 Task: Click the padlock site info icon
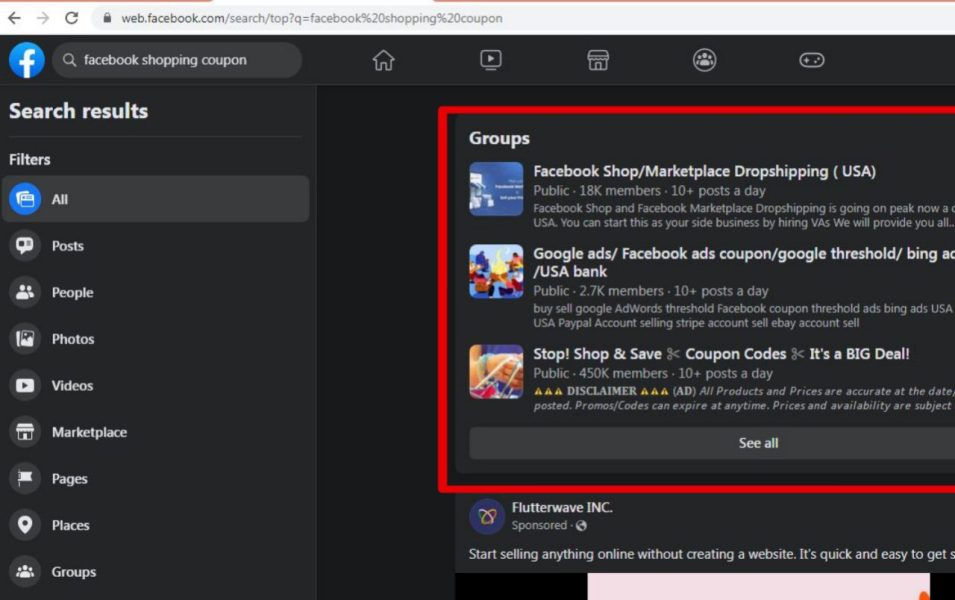tap(107, 18)
